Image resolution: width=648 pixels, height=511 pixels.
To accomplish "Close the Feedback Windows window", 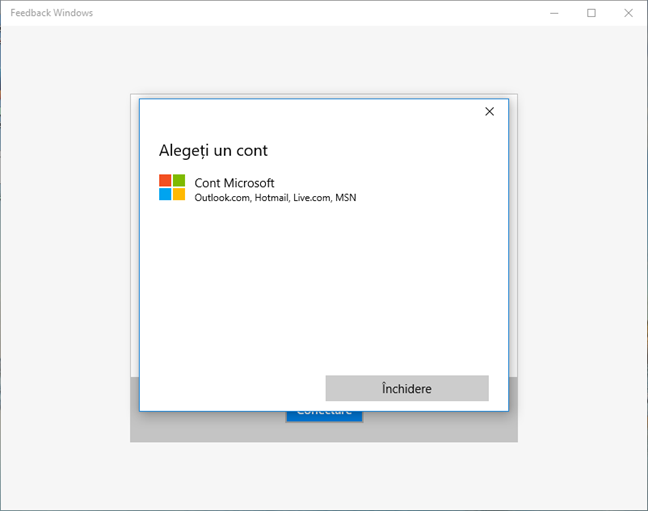I will point(628,13).
